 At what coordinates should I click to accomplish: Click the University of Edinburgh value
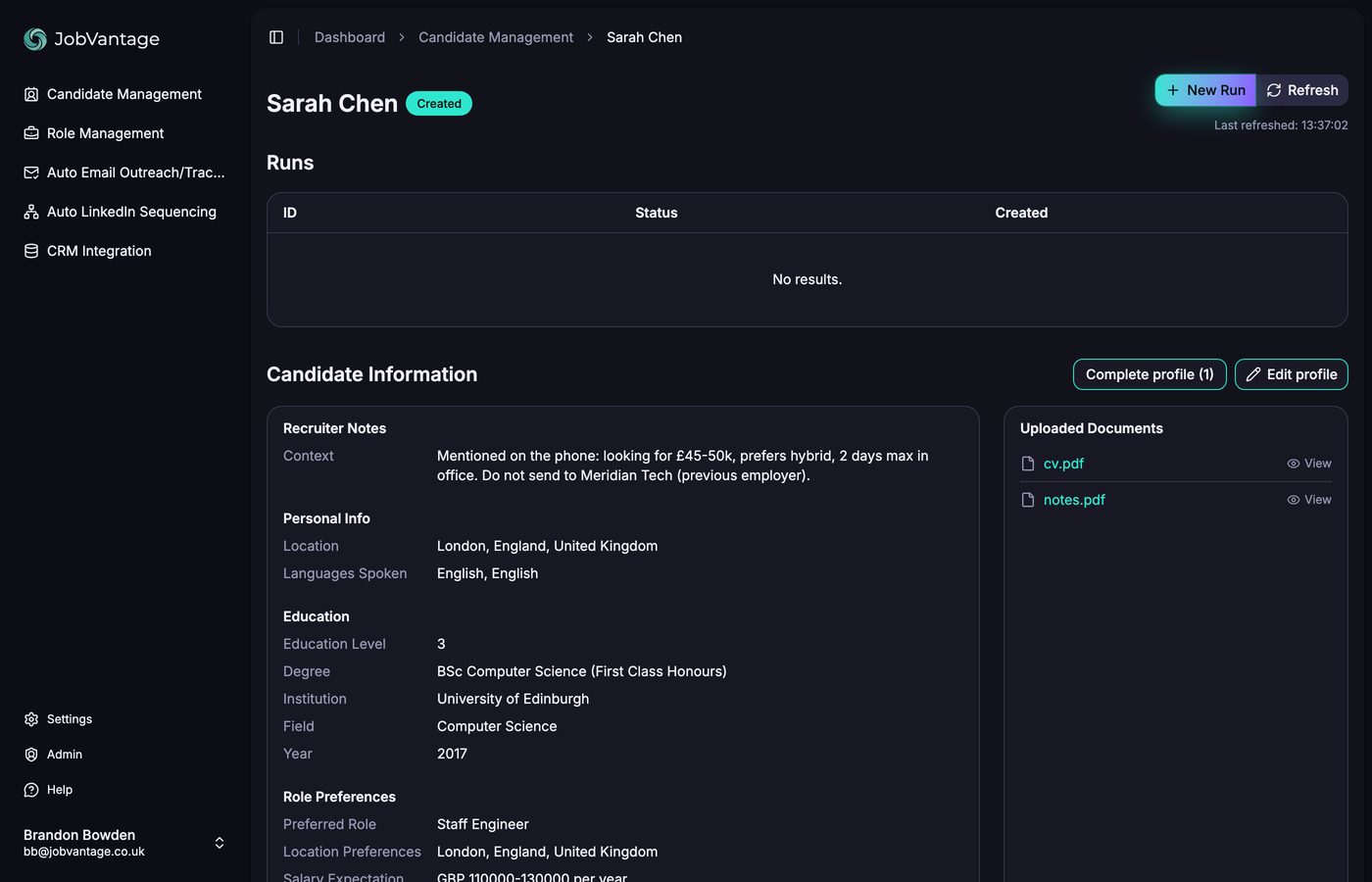point(513,699)
